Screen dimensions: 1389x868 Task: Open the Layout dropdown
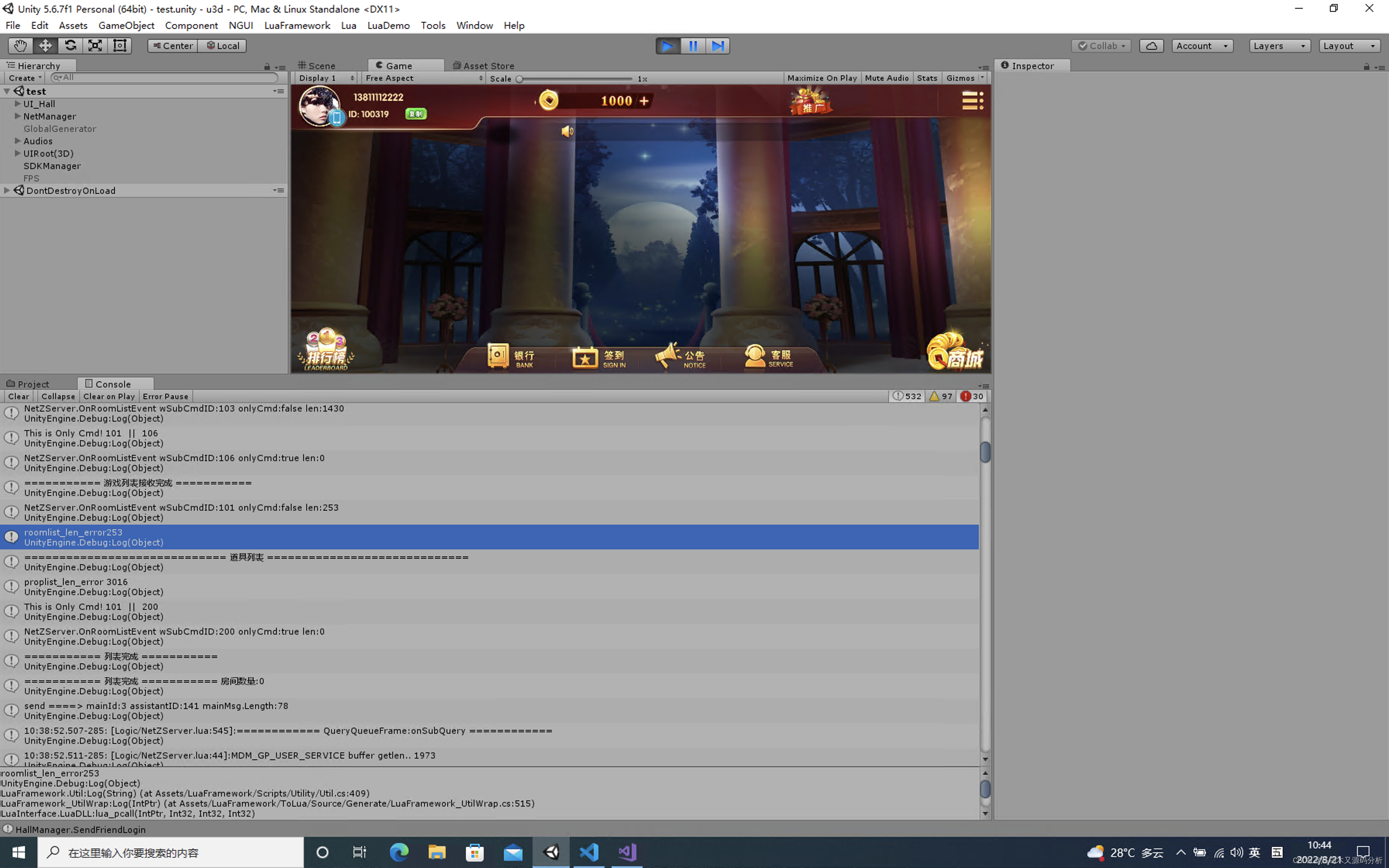[1349, 46]
